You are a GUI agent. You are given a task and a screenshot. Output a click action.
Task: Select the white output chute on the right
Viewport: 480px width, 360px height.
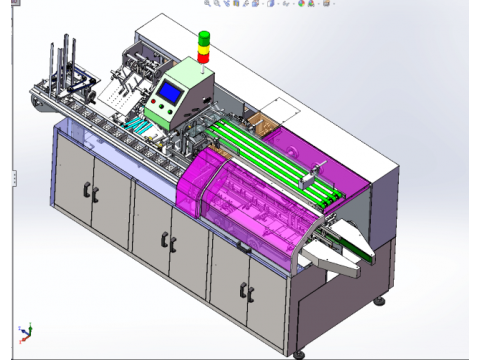[x=333, y=258]
